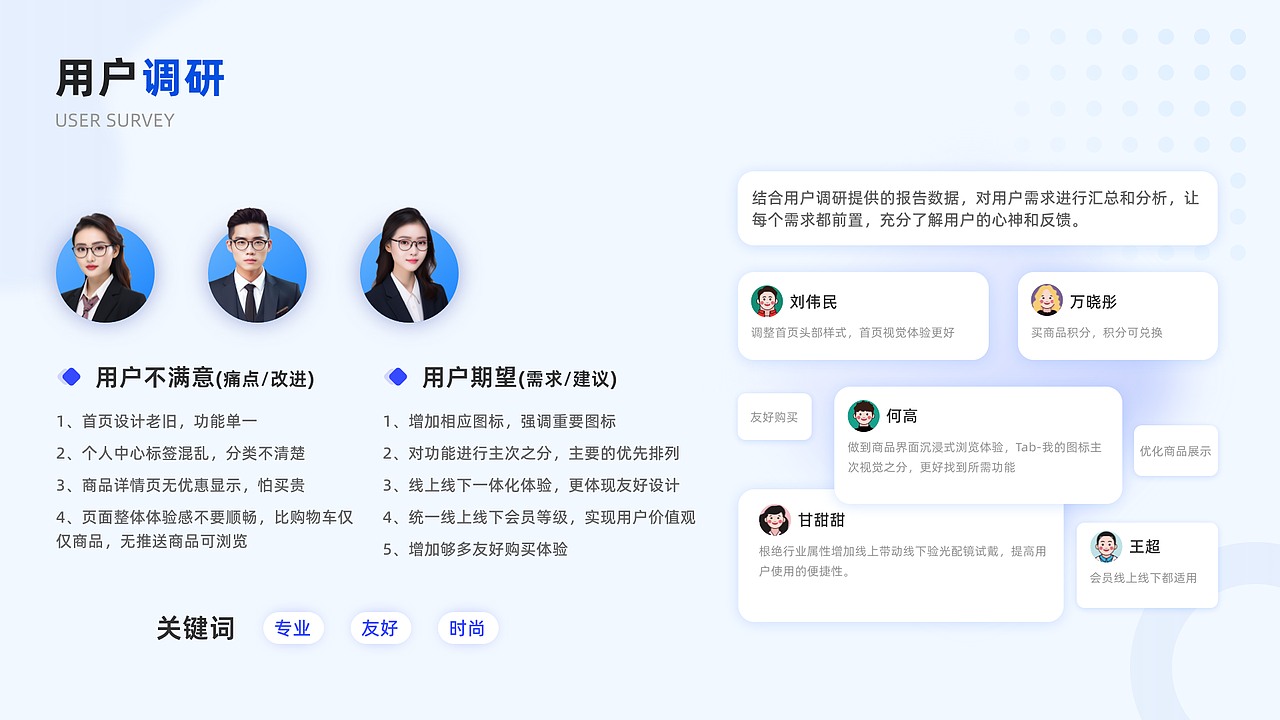Viewport: 1280px width, 720px height.
Task: Click item 2、个人中心标签混乱，分类不清楚
Action: pyautogui.click(x=181, y=453)
